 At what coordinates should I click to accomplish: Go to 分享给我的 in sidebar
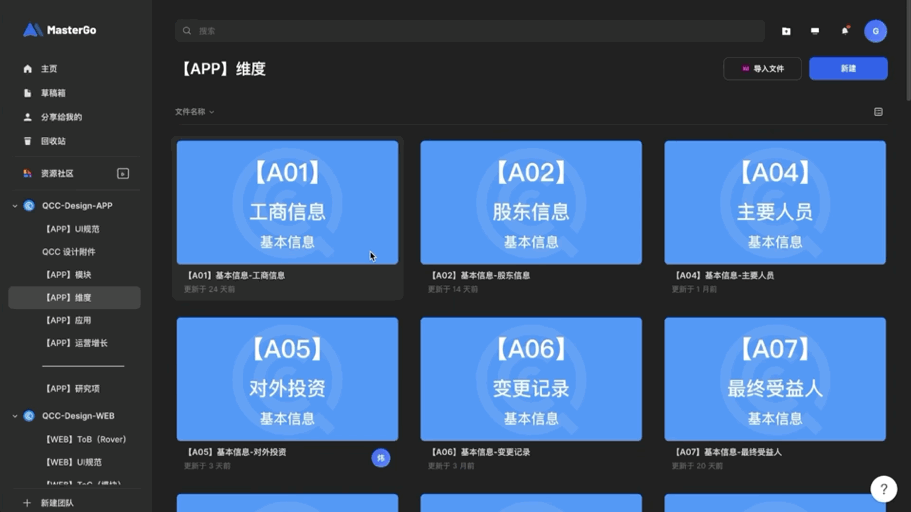click(x=61, y=117)
